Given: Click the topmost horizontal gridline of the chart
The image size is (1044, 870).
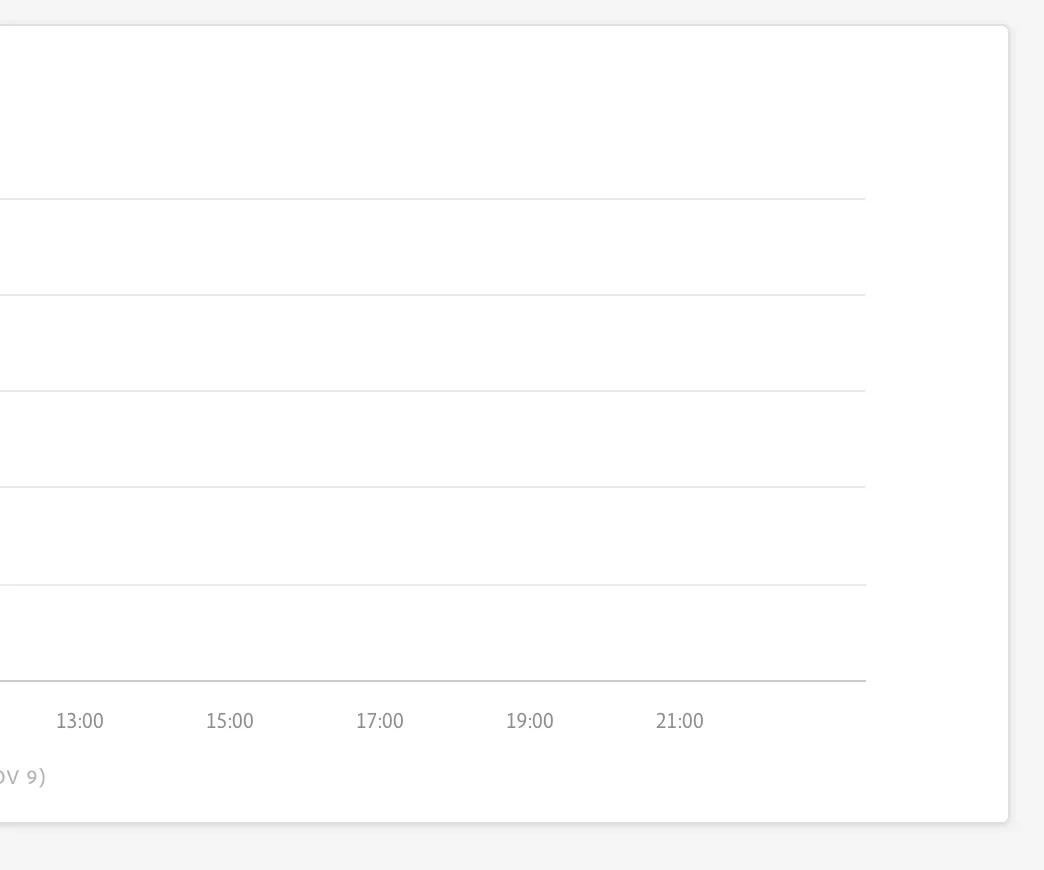Looking at the screenshot, I should pos(432,199).
